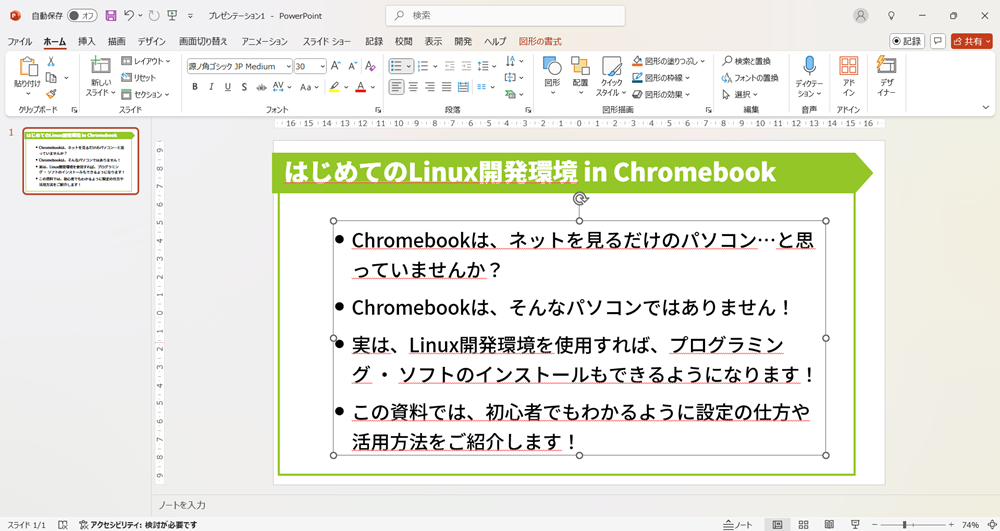1000x531 pixels.
Task: Click the Cut scissors icon
Action: [51, 62]
